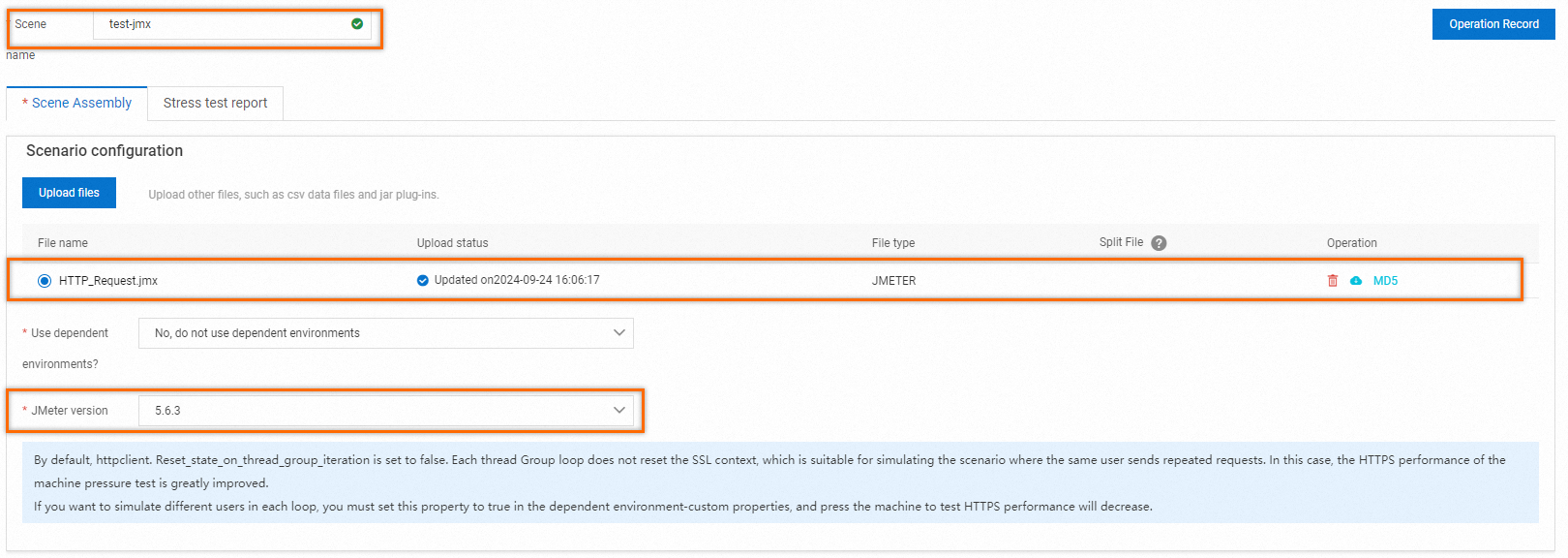Click the MD5 link for HTTP_Request.jmx

1385,281
